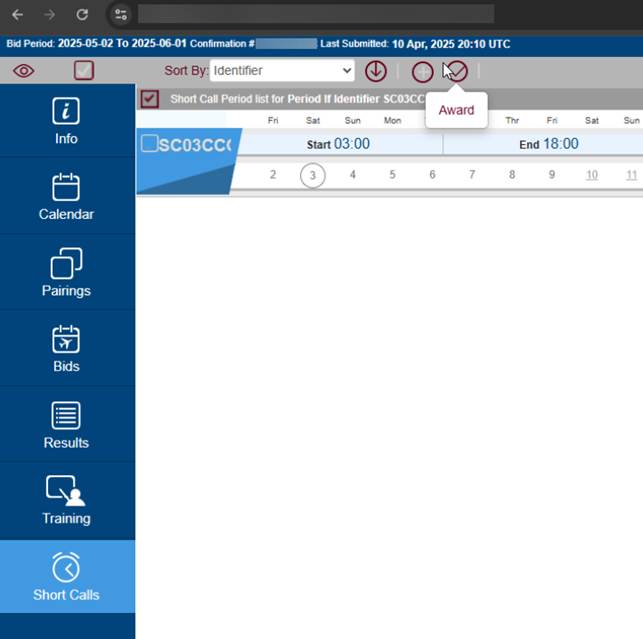This screenshot has height=639, width=643.
Task: Select day 5 in the date row
Action: click(392, 175)
